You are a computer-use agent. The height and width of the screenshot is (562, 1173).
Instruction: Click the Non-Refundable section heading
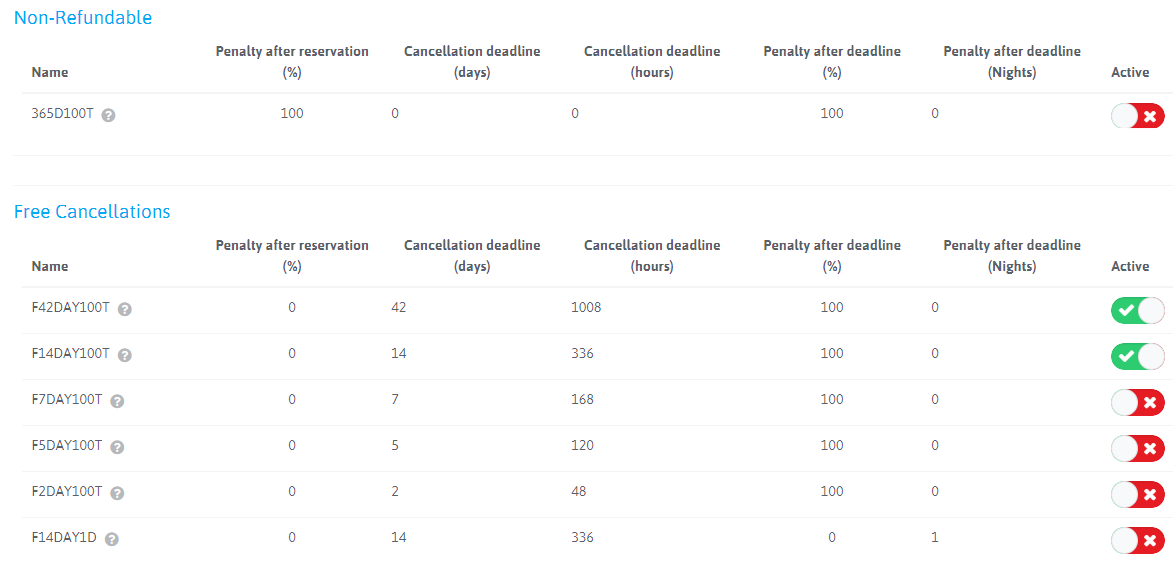point(83,18)
